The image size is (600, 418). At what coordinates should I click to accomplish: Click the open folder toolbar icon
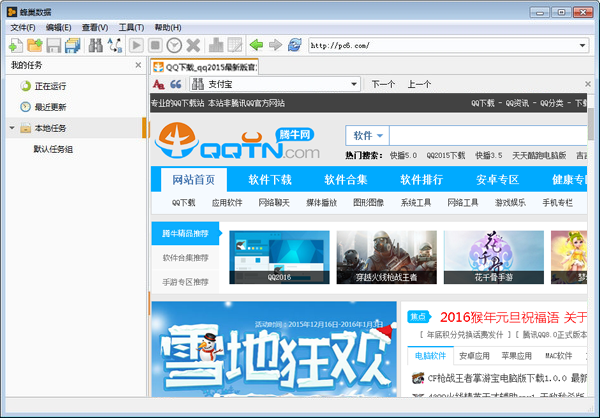point(35,46)
